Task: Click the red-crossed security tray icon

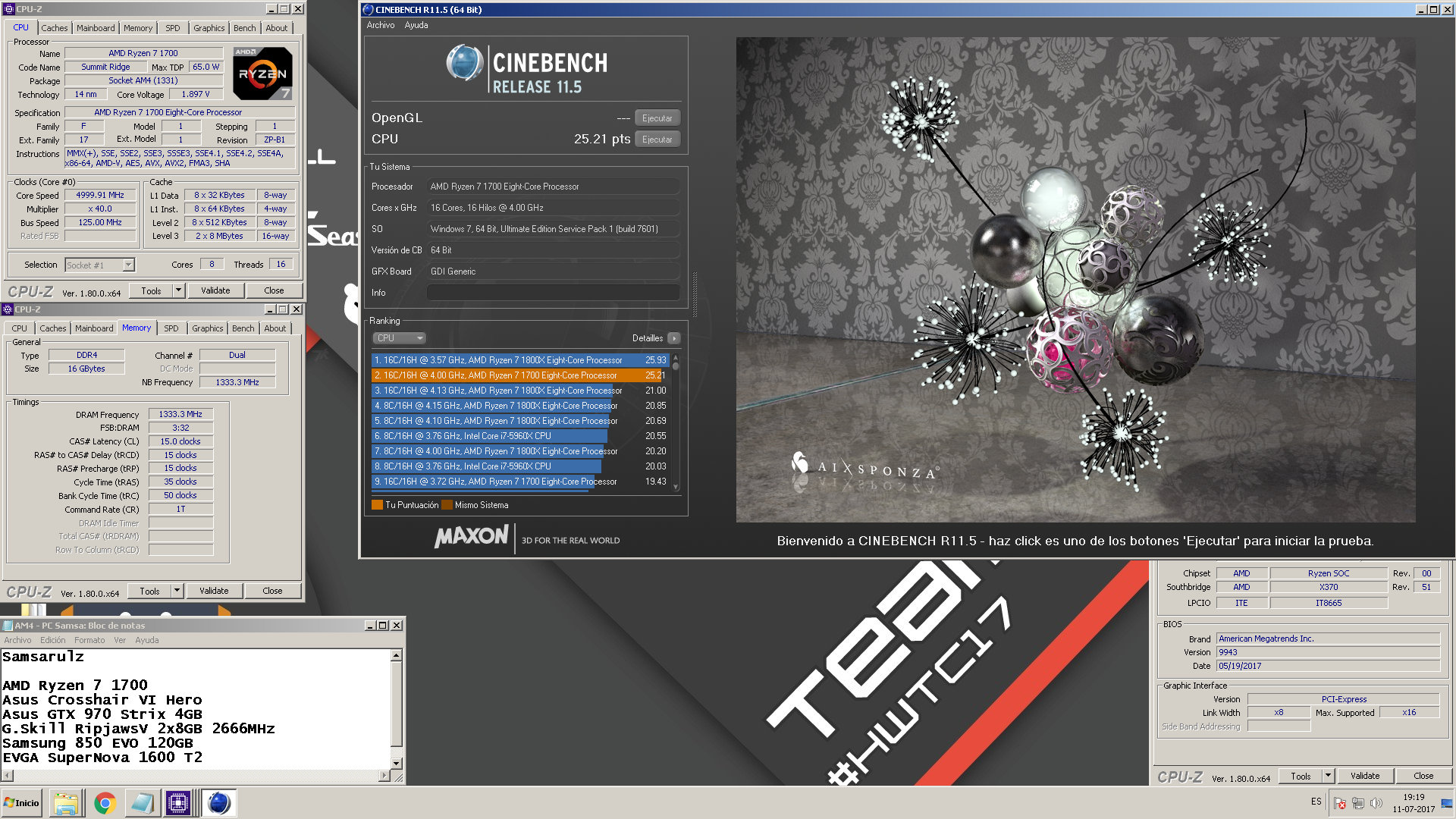Action: tap(1340, 803)
